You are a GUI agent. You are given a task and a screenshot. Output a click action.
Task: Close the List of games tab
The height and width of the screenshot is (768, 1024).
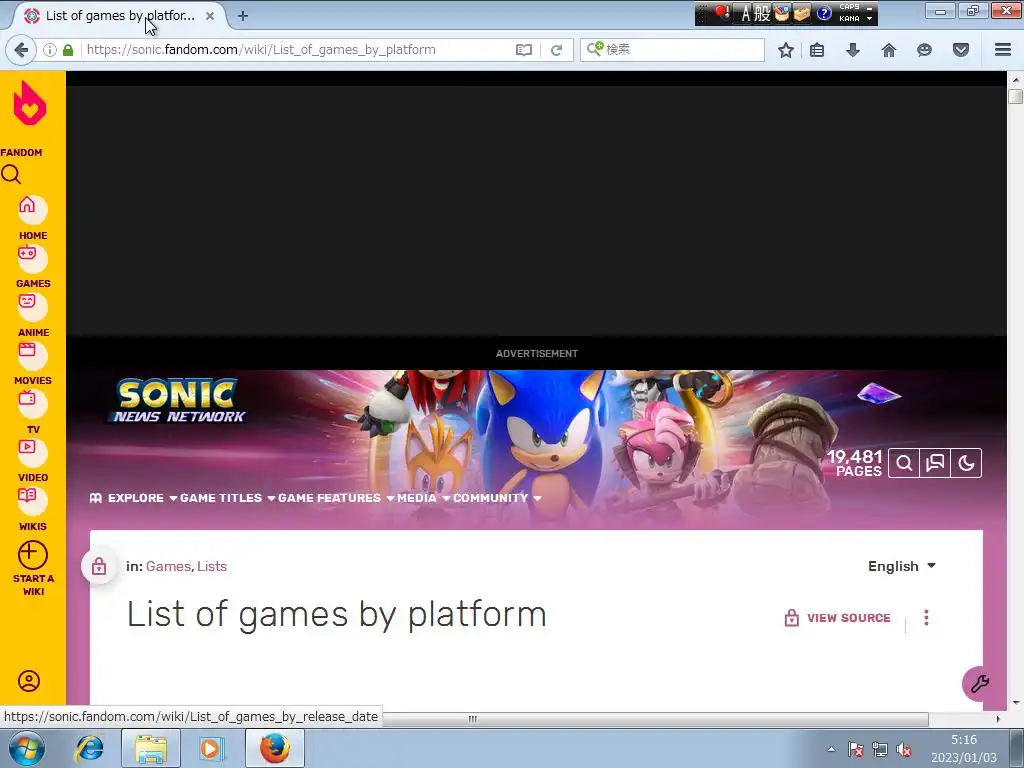pos(210,16)
